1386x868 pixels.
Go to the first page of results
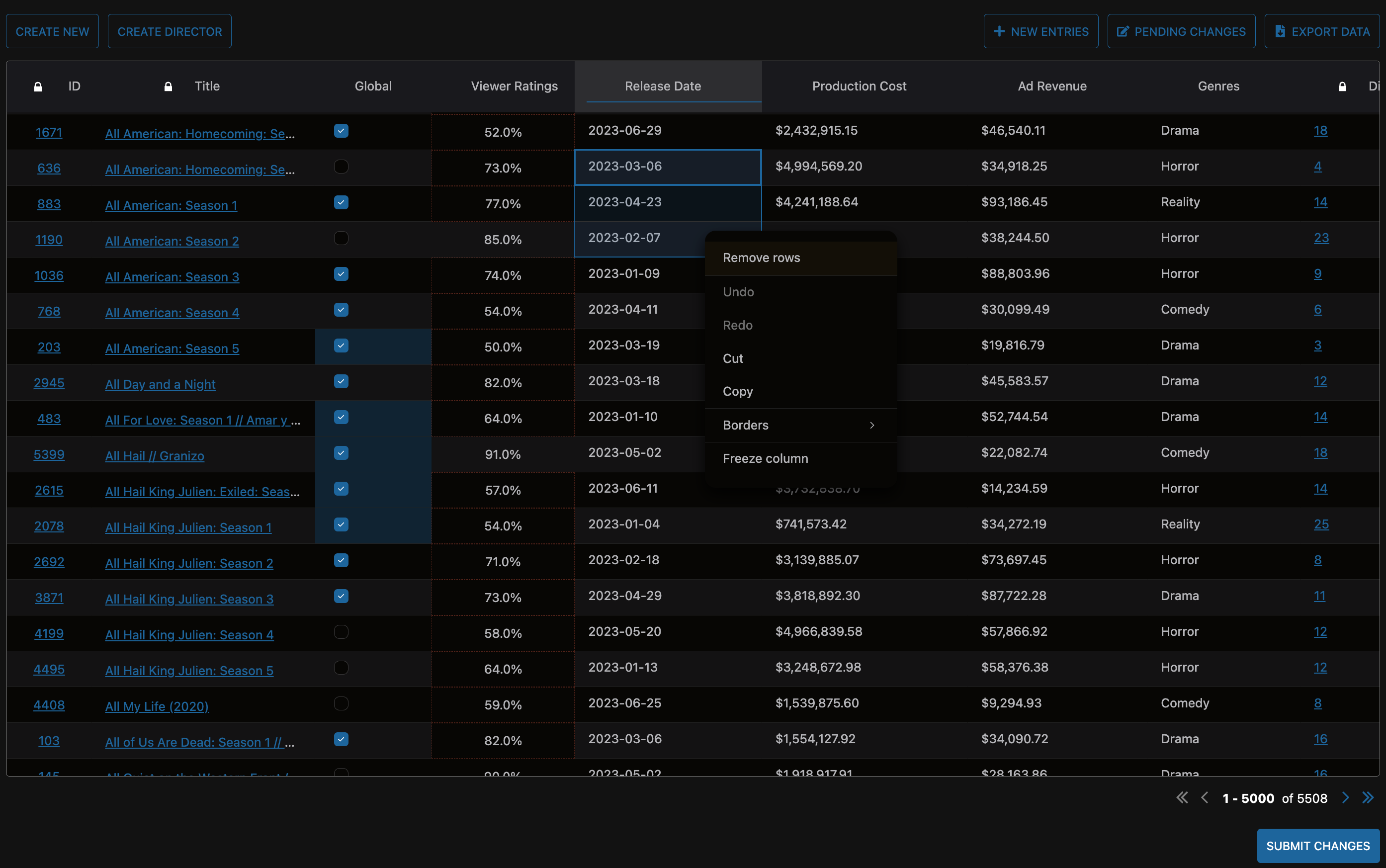pos(1182,797)
